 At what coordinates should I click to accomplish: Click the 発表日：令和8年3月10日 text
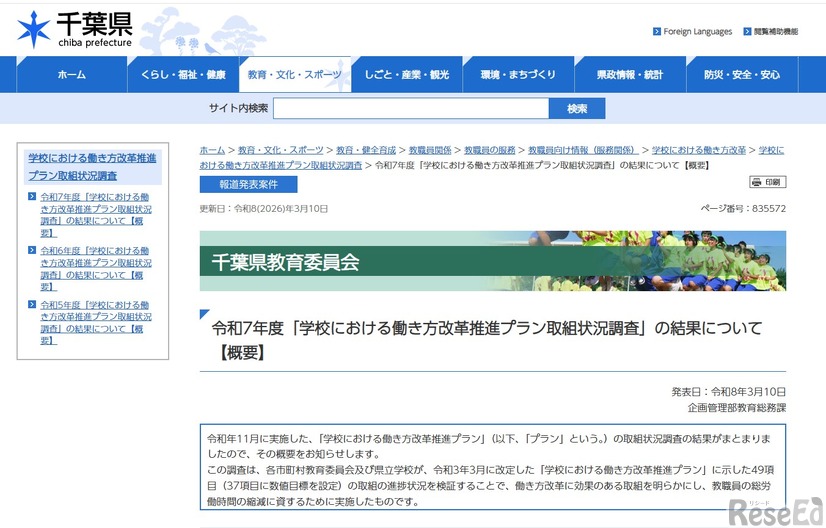(729, 392)
